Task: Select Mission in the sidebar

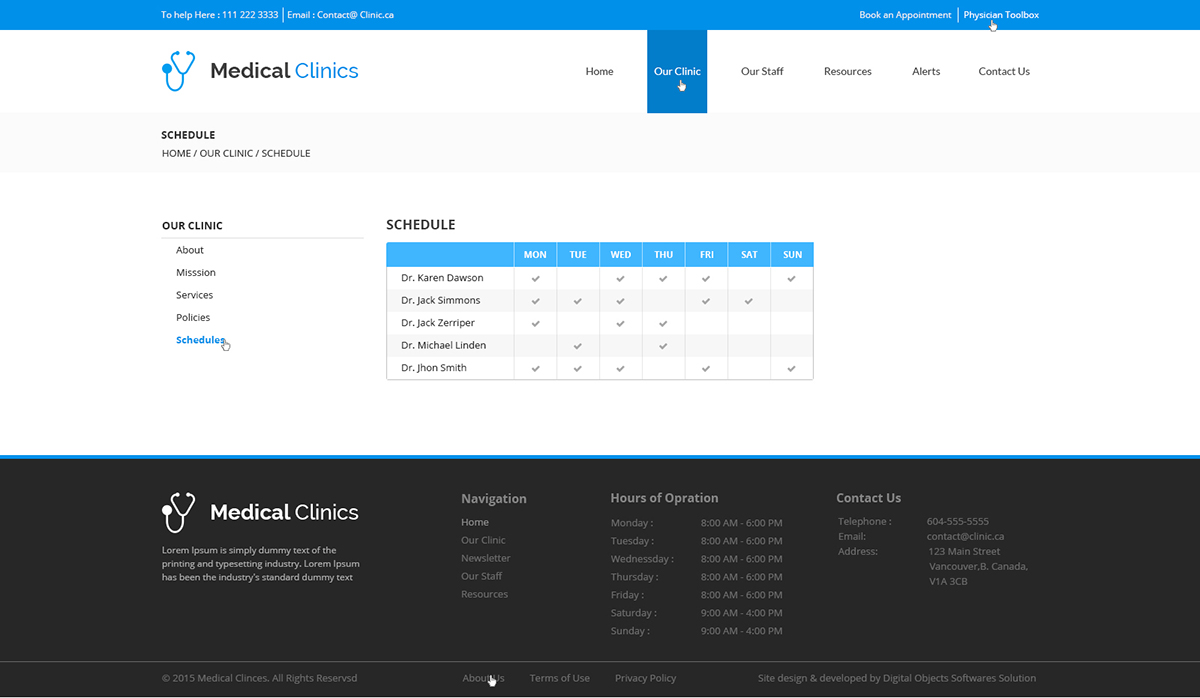Action: click(x=195, y=272)
